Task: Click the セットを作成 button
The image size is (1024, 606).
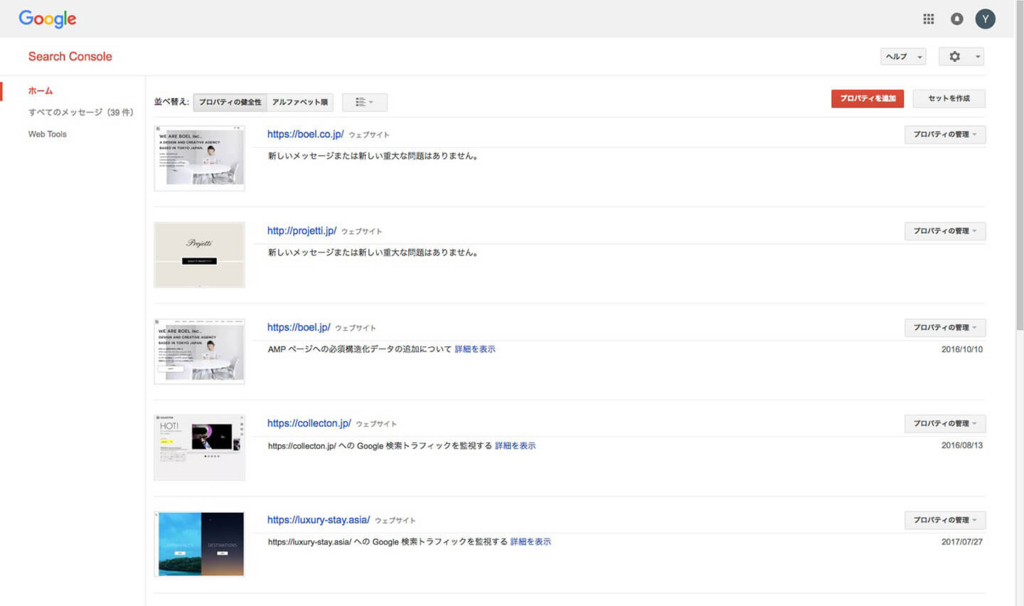Action: pos(949,99)
